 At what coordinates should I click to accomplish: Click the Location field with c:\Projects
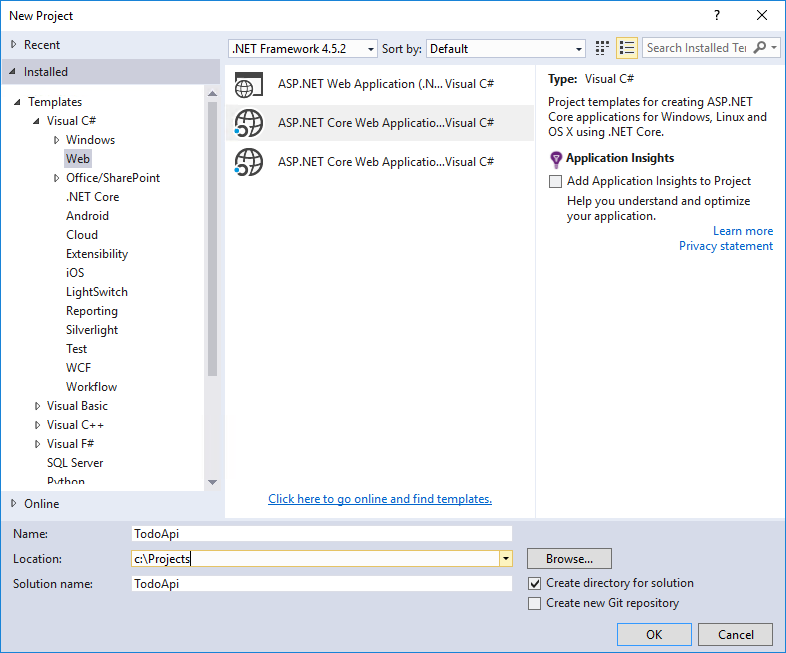[x=315, y=558]
